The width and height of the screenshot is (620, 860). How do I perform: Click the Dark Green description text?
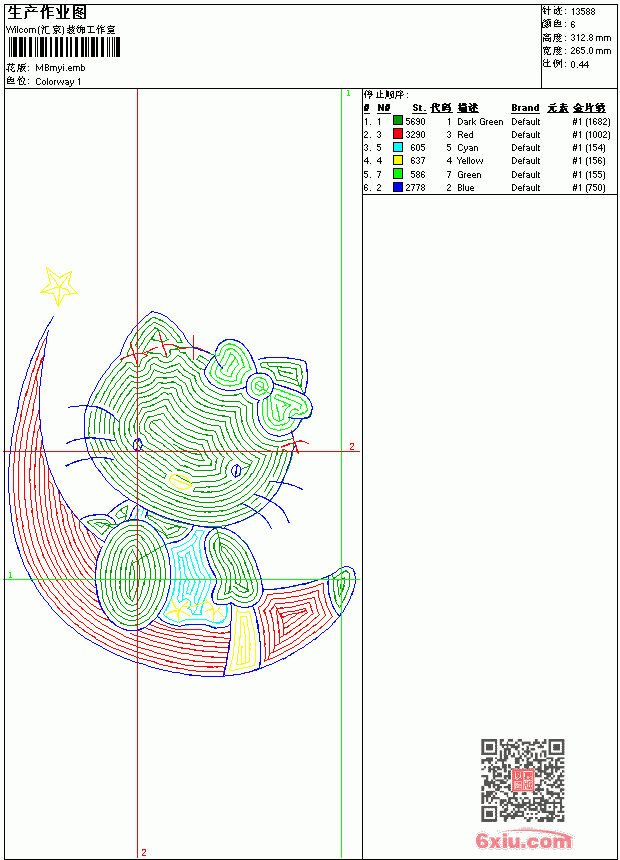(x=480, y=122)
